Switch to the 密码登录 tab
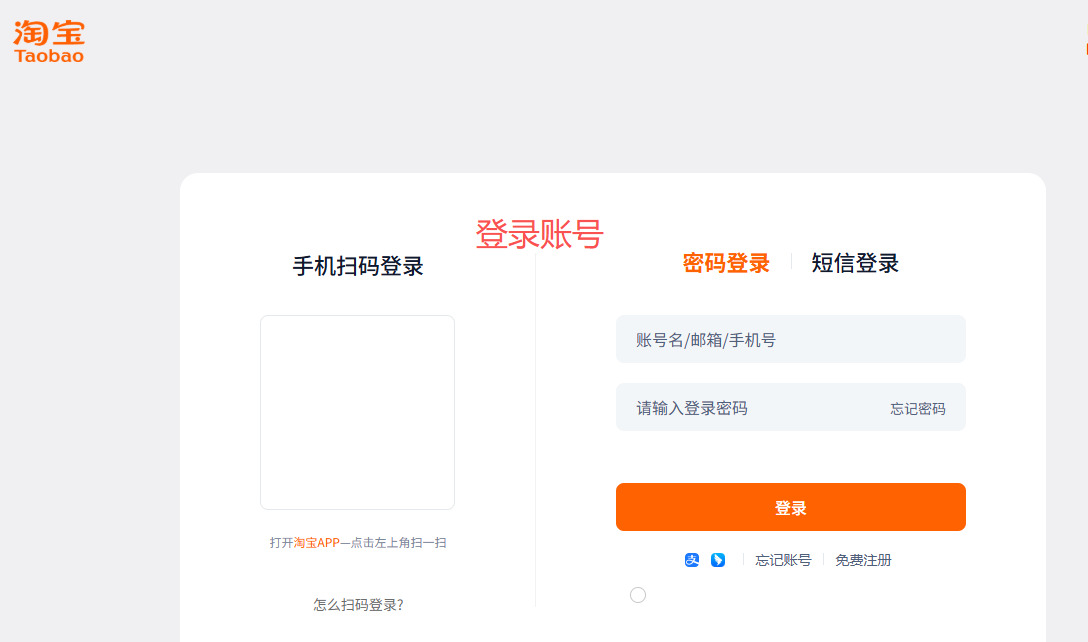1088x642 pixels. pos(726,263)
